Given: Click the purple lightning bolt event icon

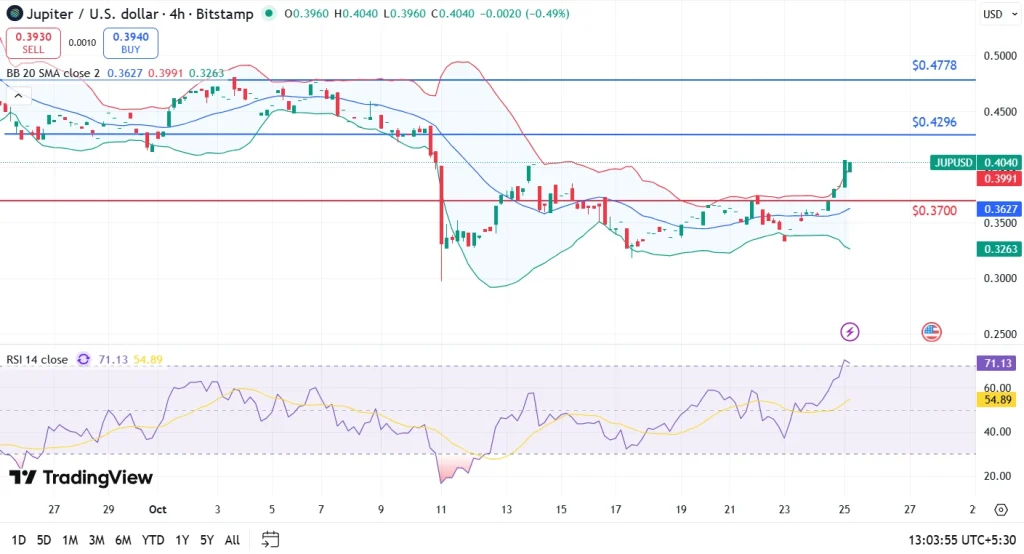Looking at the screenshot, I should 849,331.
